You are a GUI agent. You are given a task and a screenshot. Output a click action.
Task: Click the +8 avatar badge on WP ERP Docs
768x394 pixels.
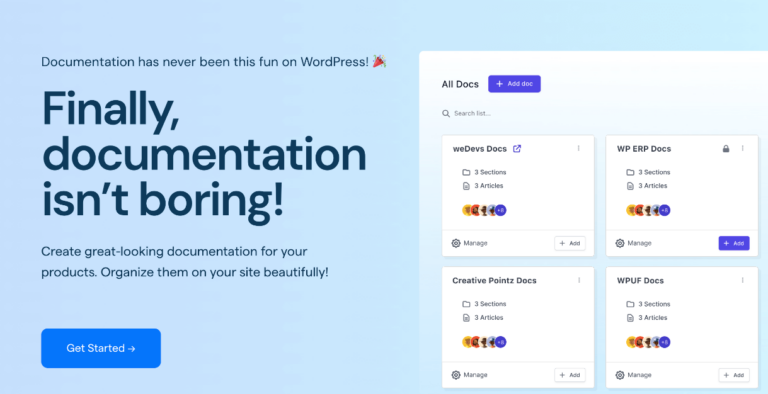pos(664,210)
